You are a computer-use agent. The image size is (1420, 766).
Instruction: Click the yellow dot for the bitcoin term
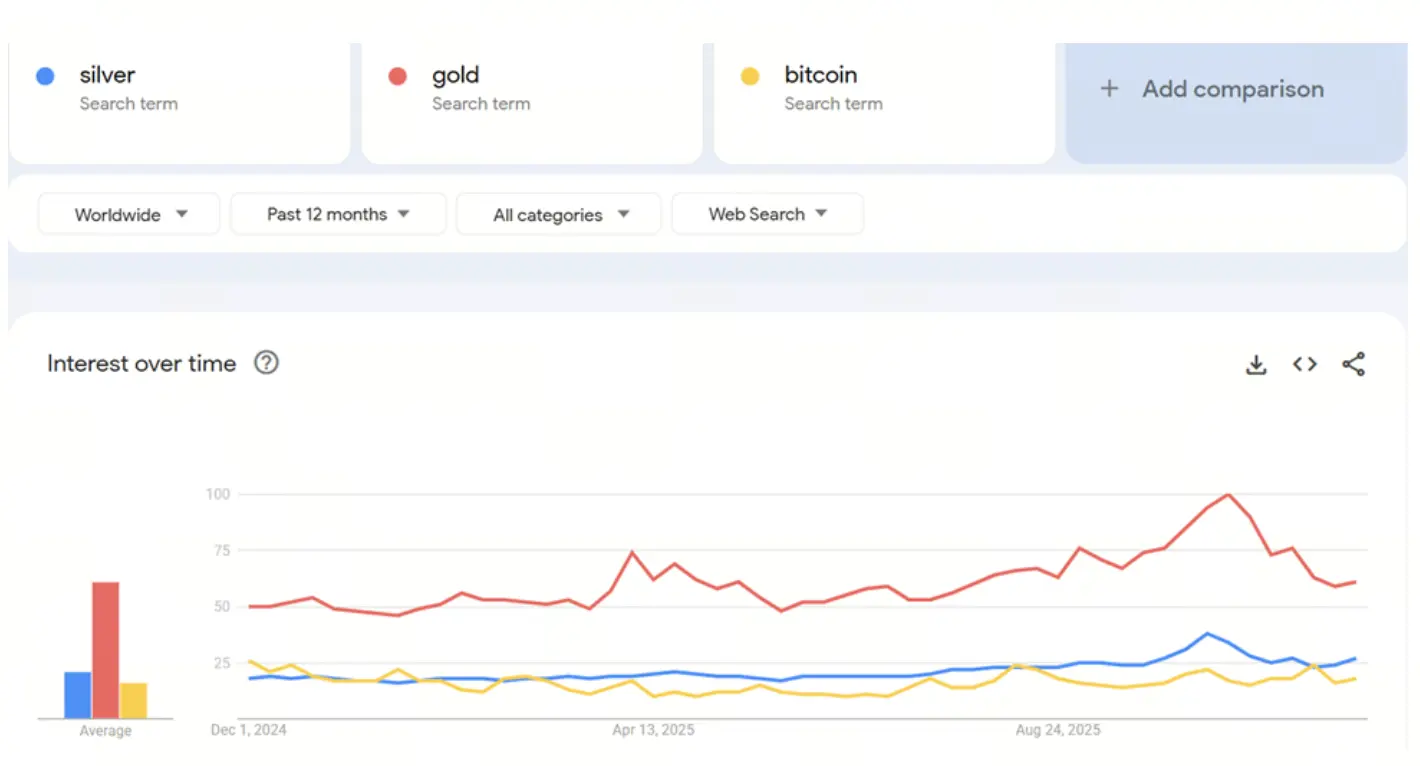pyautogui.click(x=750, y=75)
